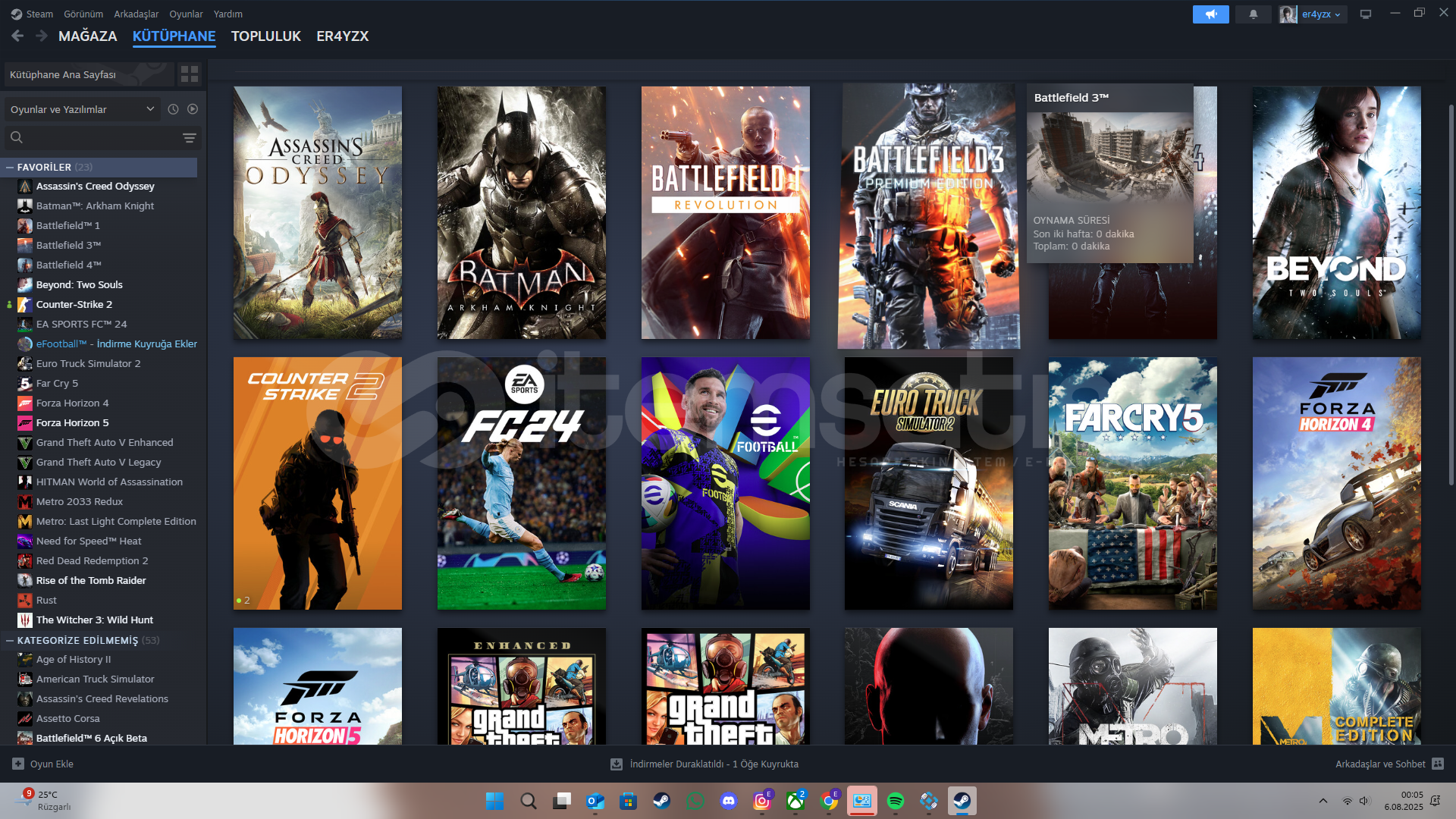Click the library search field
Screen dimensions: 1456x819
[93, 137]
